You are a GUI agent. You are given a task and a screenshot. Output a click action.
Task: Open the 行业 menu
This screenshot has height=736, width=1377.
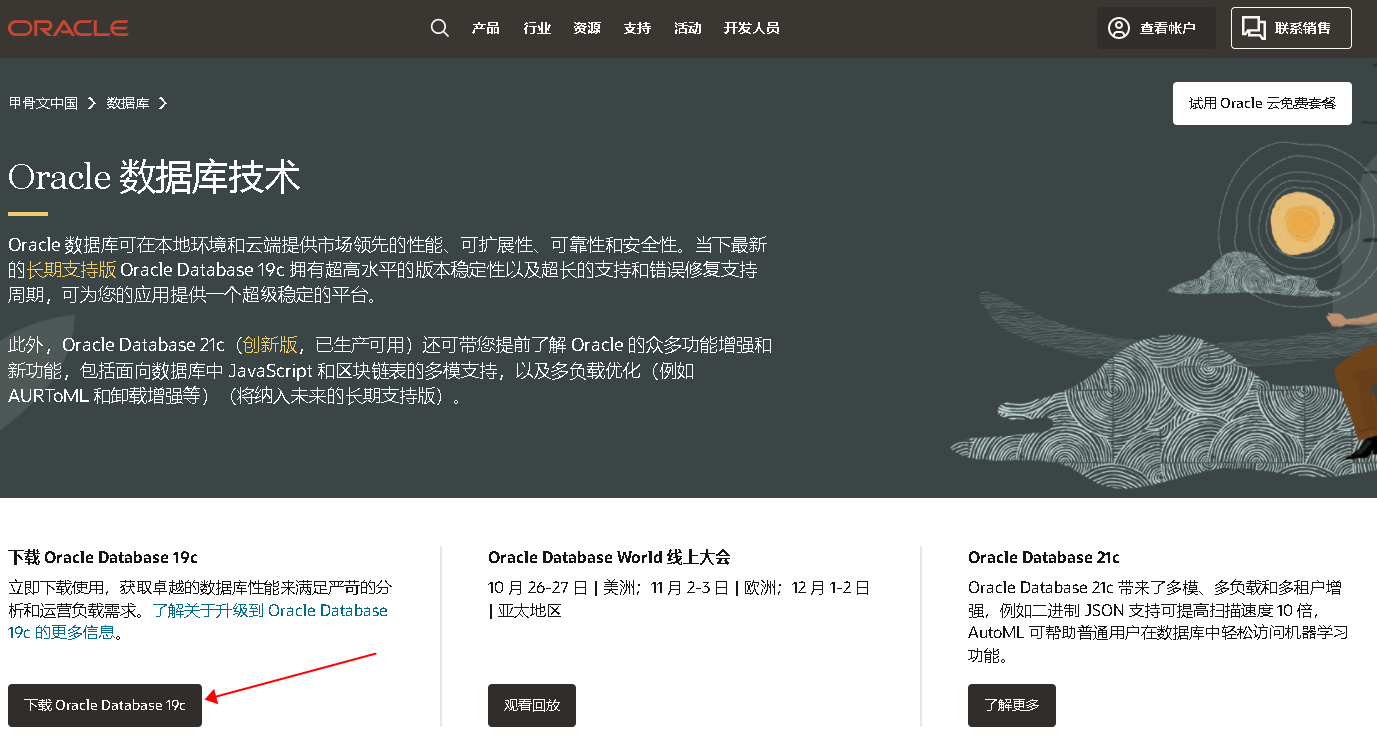pyautogui.click(x=537, y=28)
